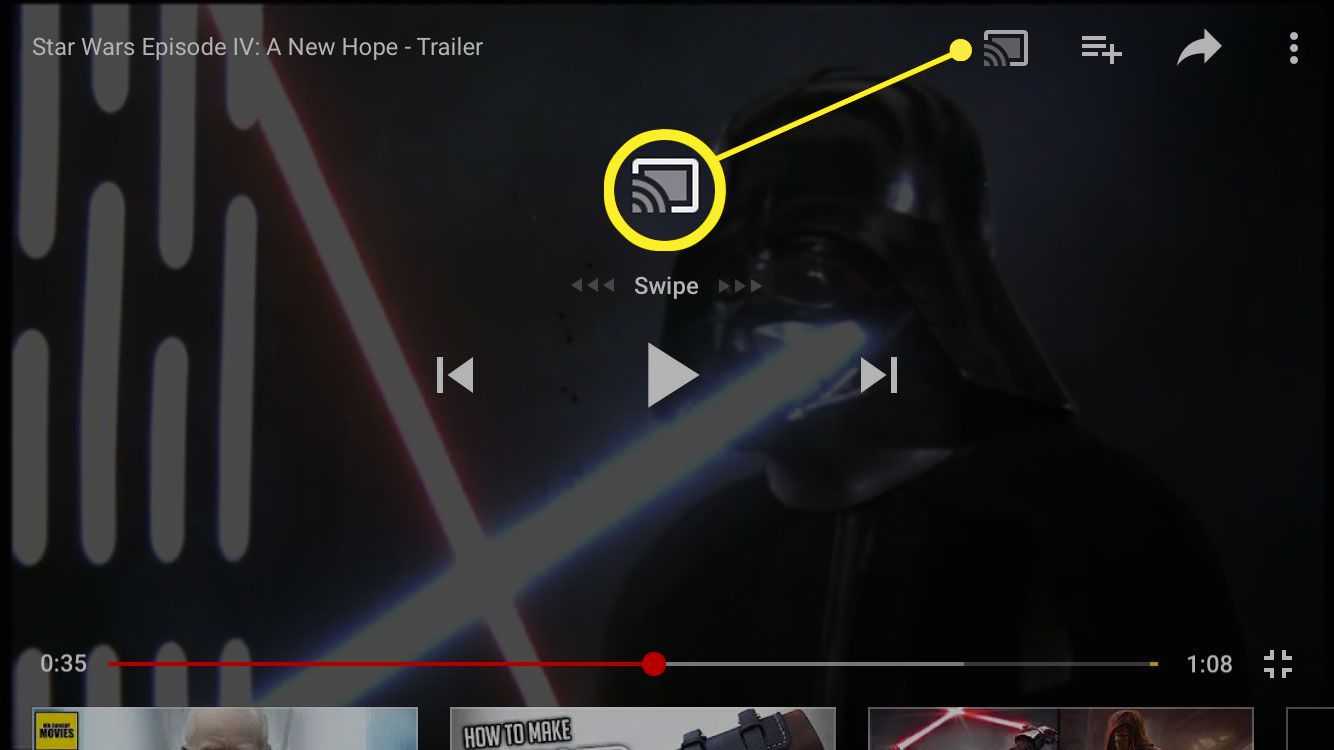Skip to the next video
The image size is (1334, 750).
[x=879, y=375]
